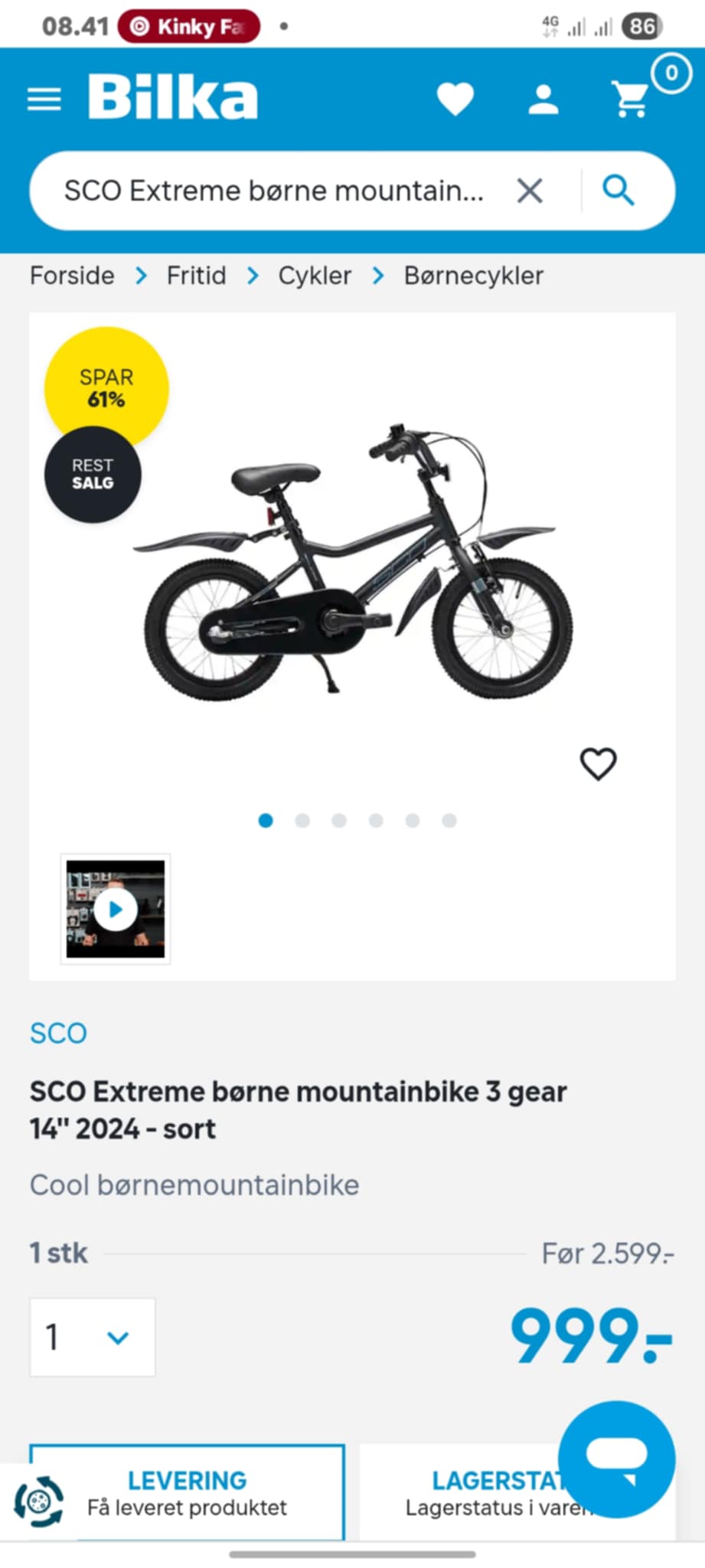This screenshot has width=705, height=1568.
Task: Add bike to wishlist with heart toggle
Action: pos(598,763)
